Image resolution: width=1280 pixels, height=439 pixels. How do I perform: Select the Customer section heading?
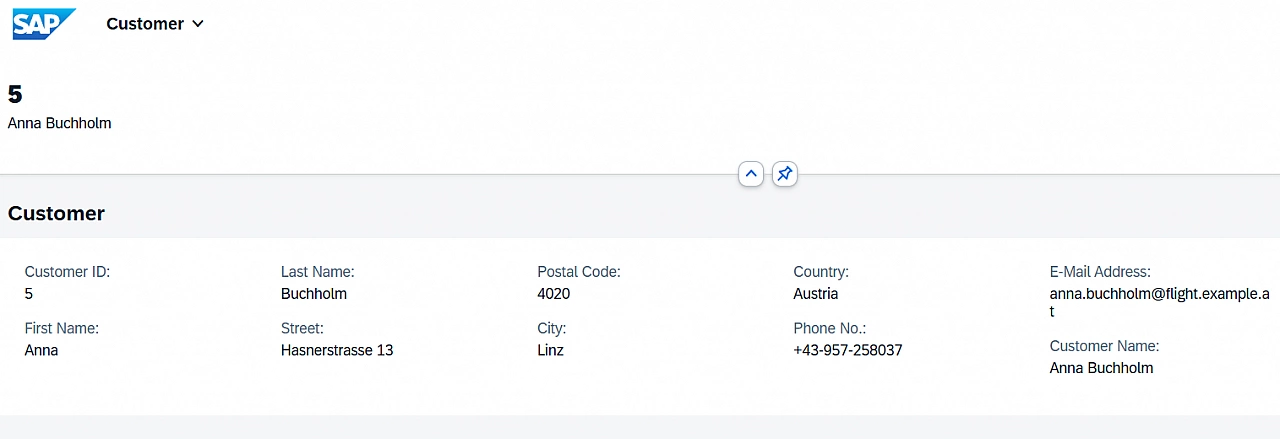point(56,213)
